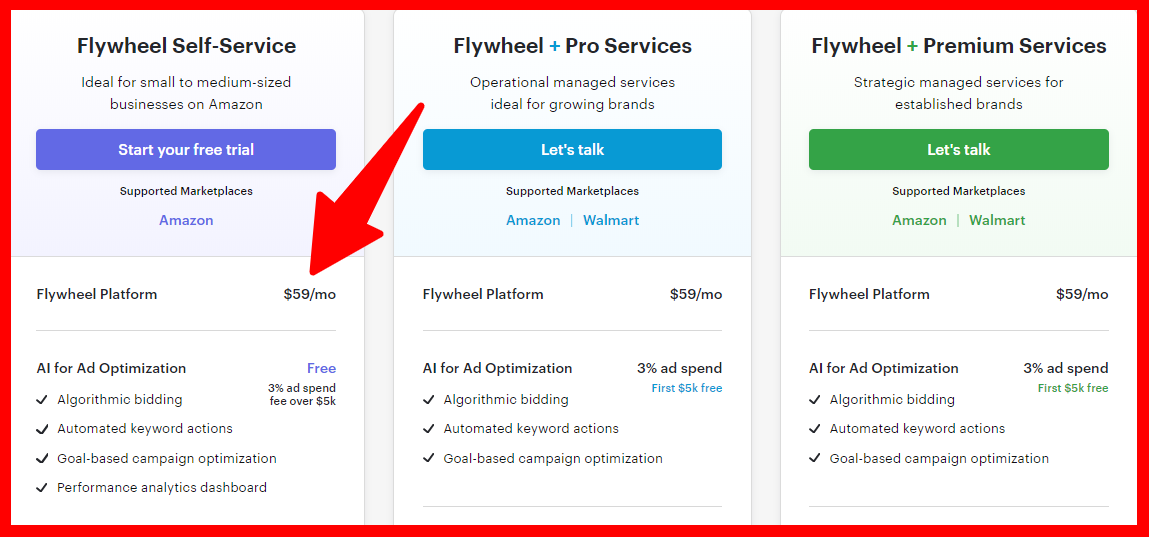
Task: Click Premium Services checkmark beside Algorithmic bidding
Action: click(x=814, y=399)
